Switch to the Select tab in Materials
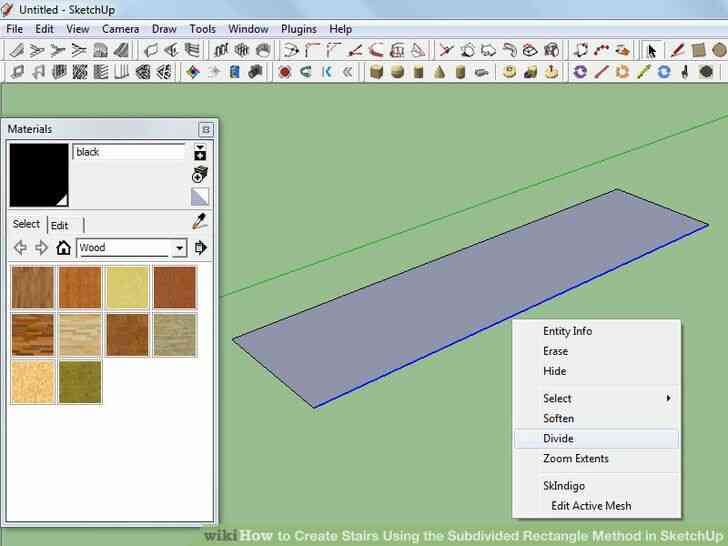The image size is (728, 546). (x=26, y=224)
